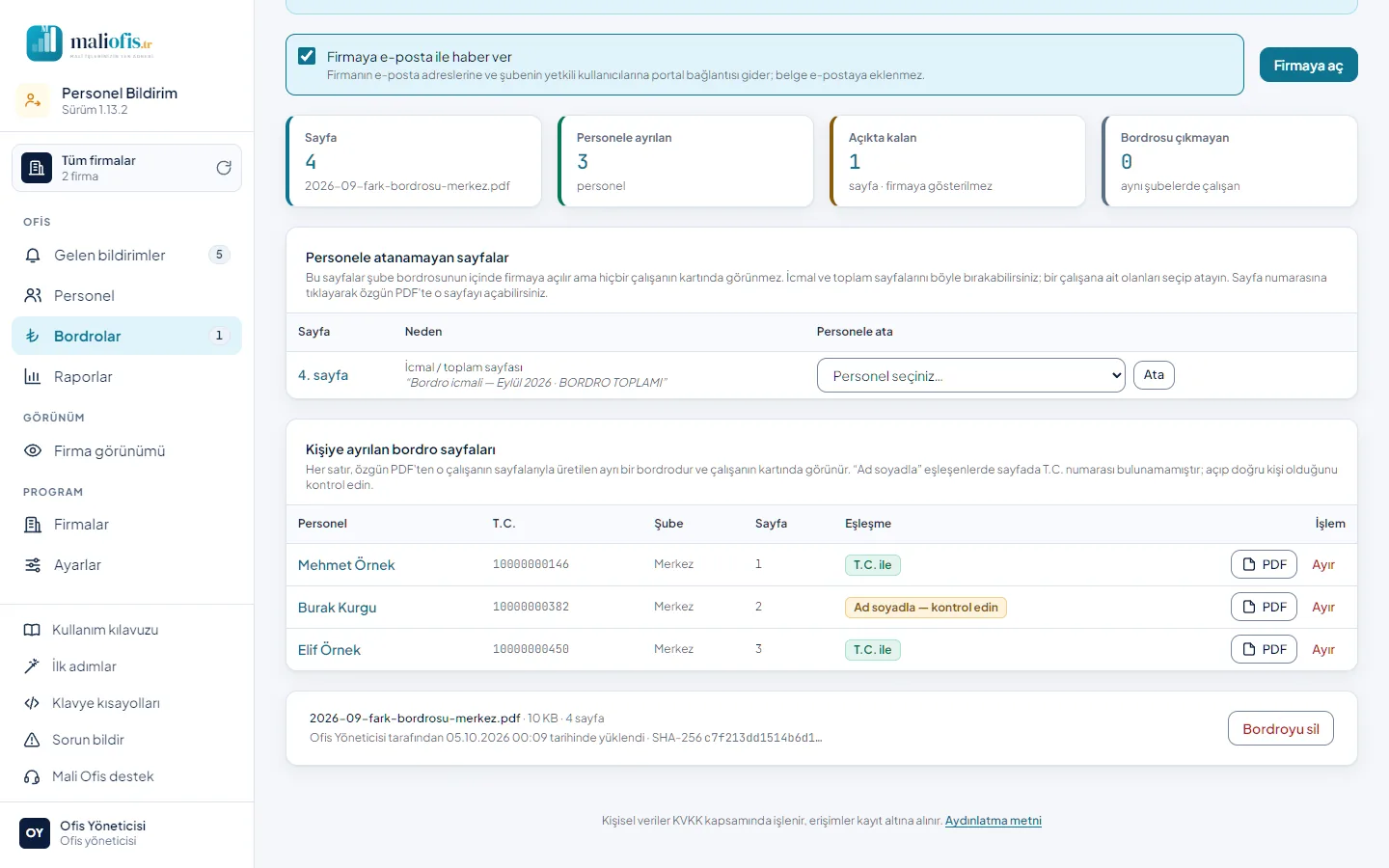Click the maliofis.tr logo icon
This screenshot has width=1389, height=868.
pyautogui.click(x=44, y=42)
